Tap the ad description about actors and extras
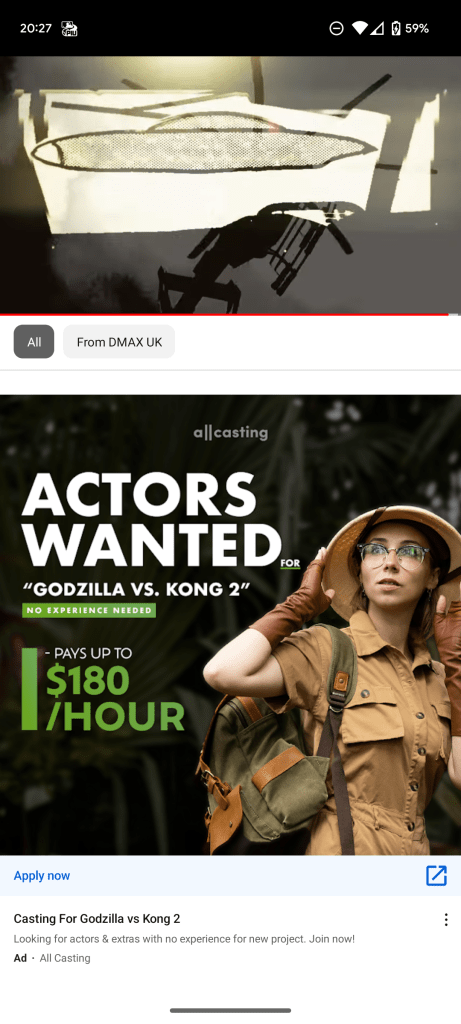 coord(184,939)
